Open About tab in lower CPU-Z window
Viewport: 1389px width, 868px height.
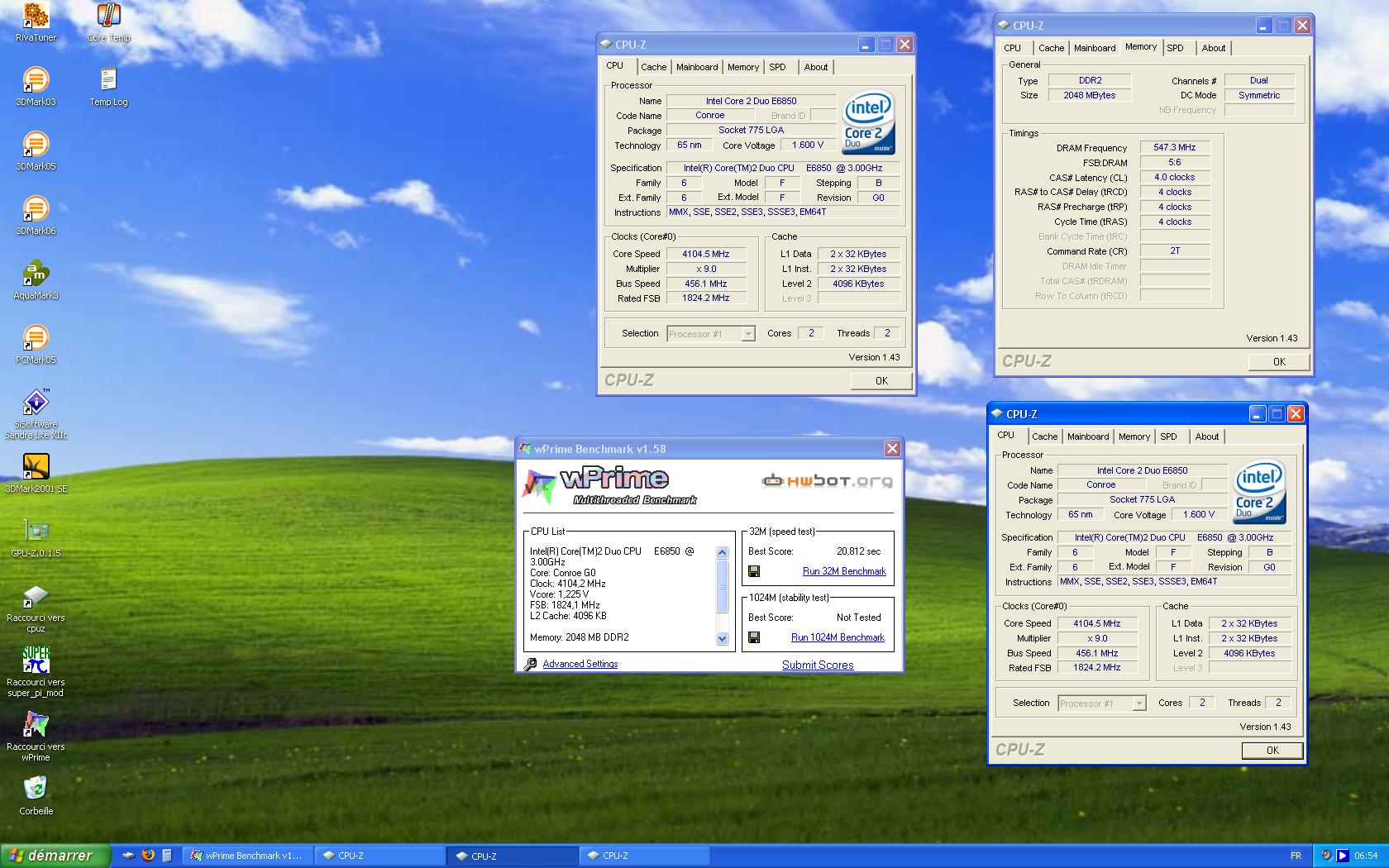[1207, 436]
